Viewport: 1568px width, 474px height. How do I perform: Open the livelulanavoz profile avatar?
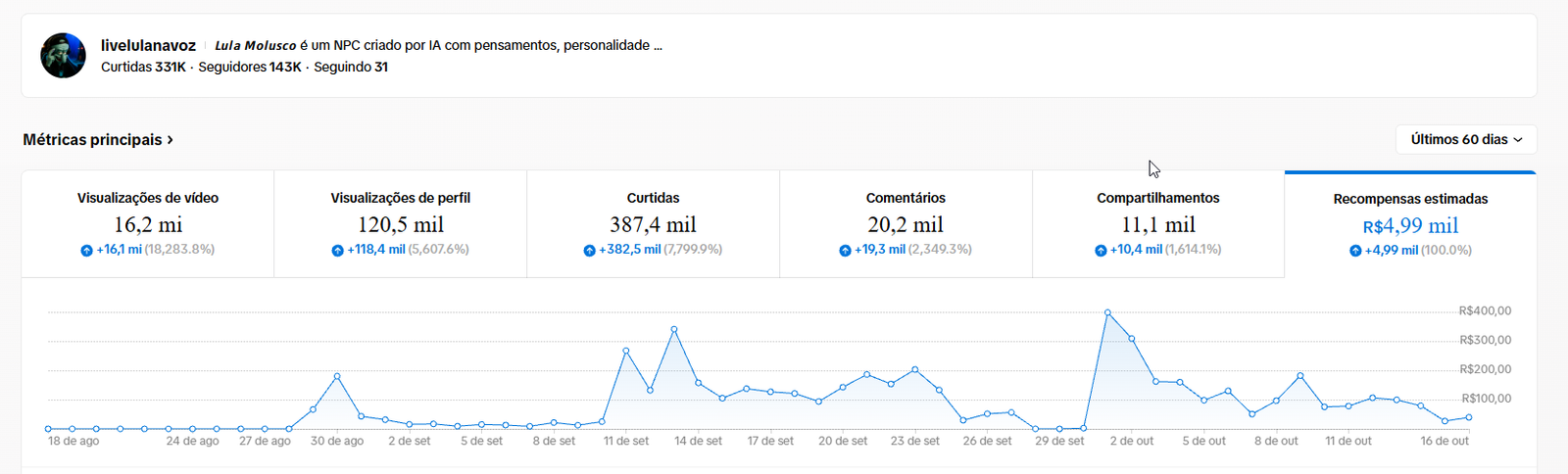pos(63,56)
